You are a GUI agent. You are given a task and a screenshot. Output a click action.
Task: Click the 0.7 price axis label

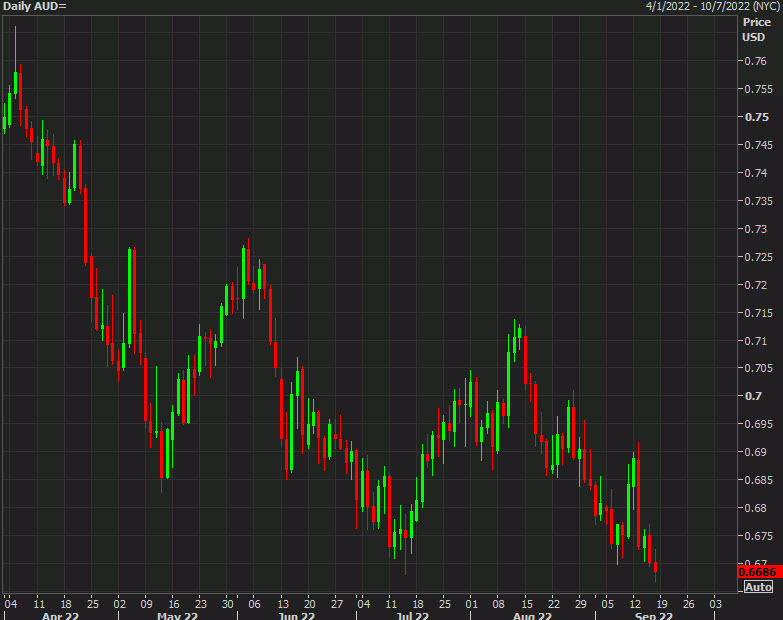[753, 396]
